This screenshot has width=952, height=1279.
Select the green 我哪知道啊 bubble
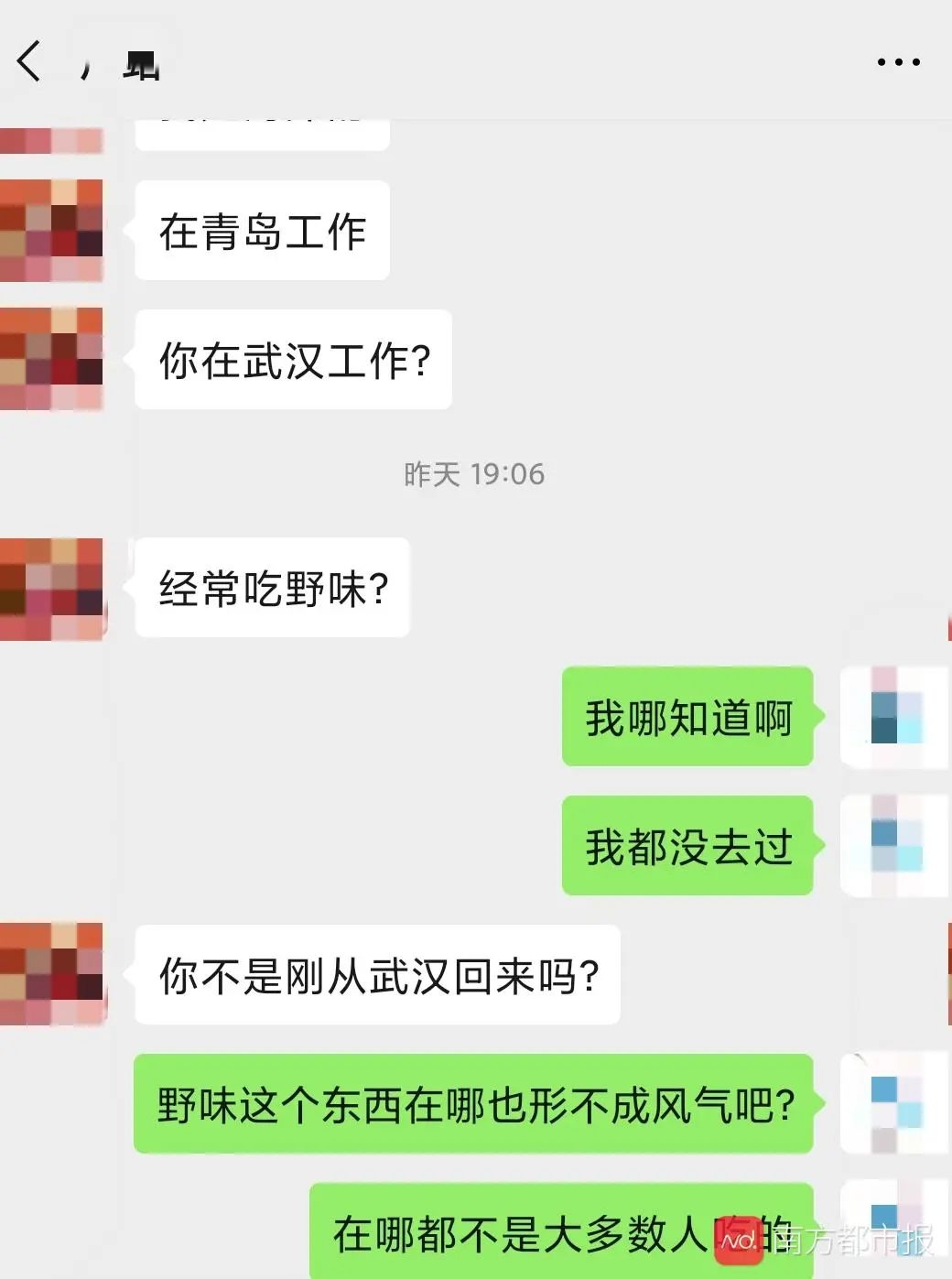coord(688,717)
